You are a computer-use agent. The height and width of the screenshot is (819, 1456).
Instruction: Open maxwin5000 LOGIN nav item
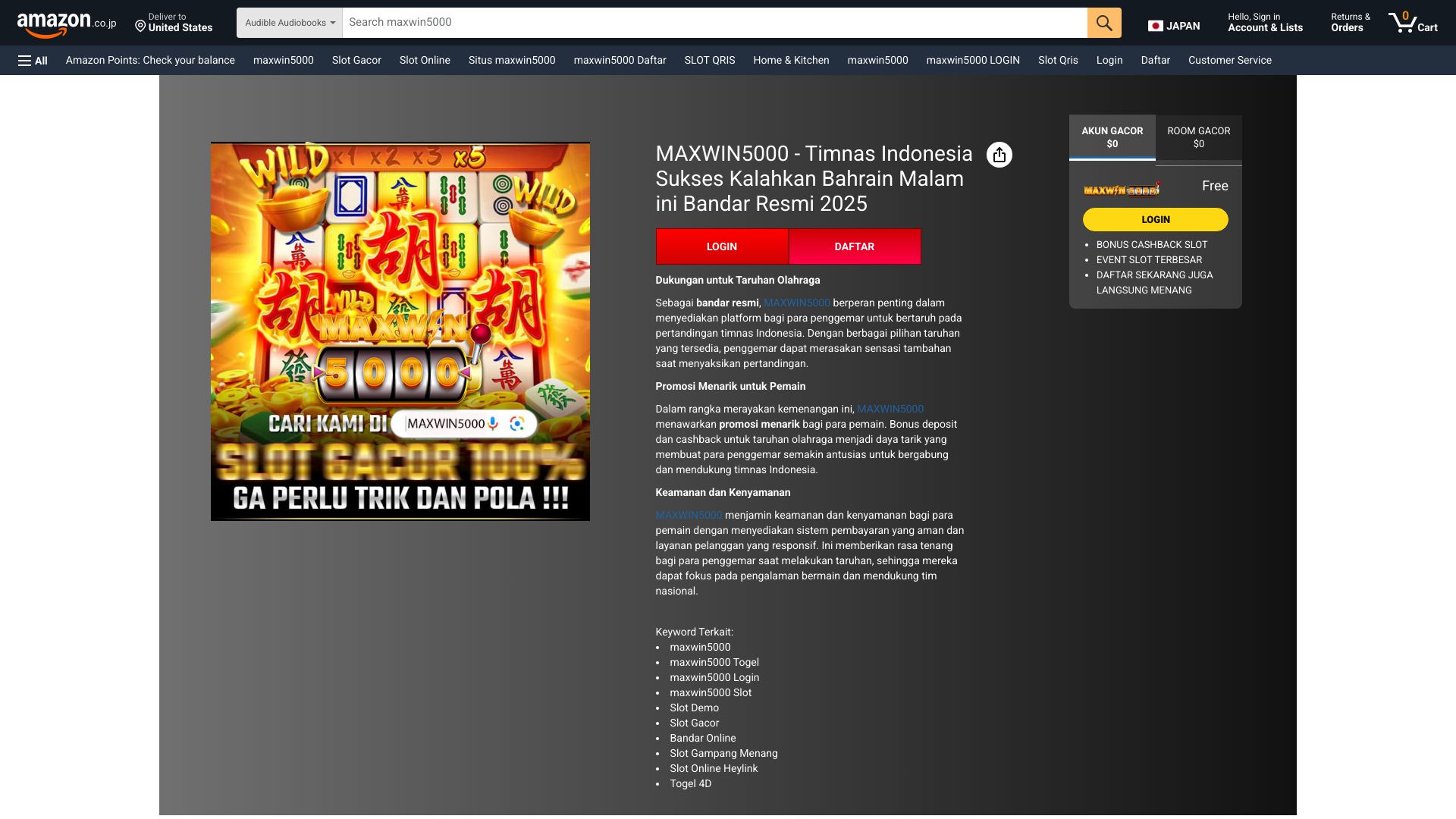pyautogui.click(x=973, y=61)
